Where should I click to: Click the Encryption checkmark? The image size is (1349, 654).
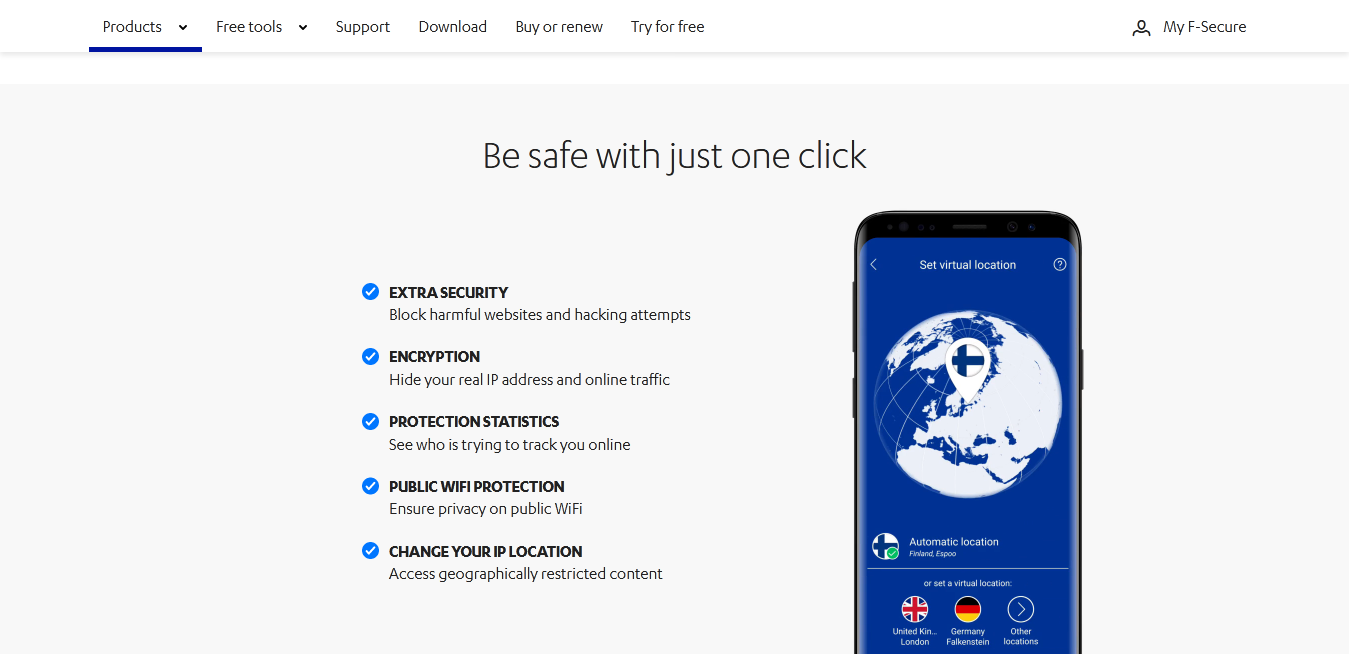pyautogui.click(x=370, y=356)
